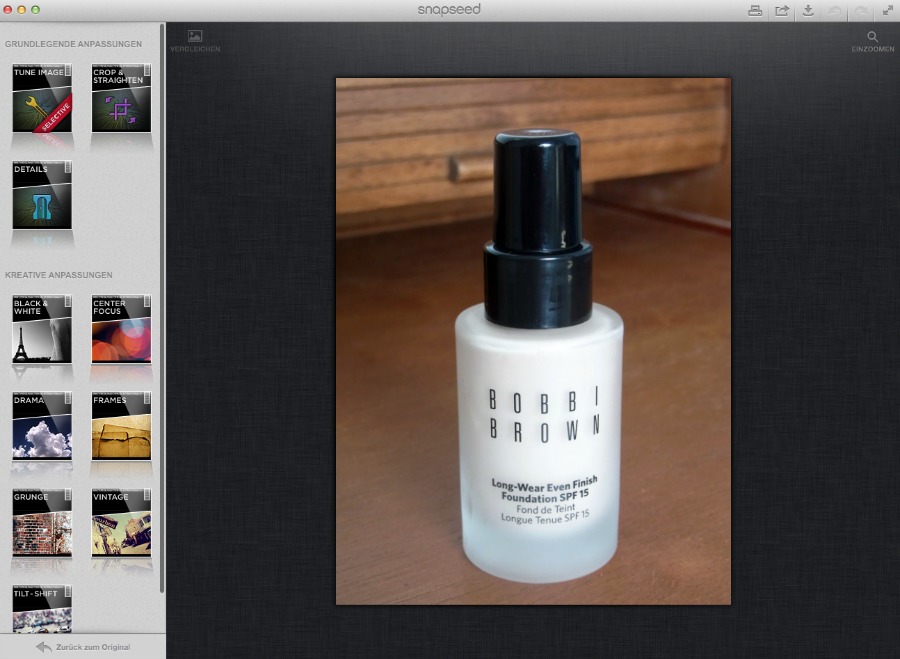The width and height of the screenshot is (900, 659).
Task: Open the Frames filter
Action: (x=121, y=426)
